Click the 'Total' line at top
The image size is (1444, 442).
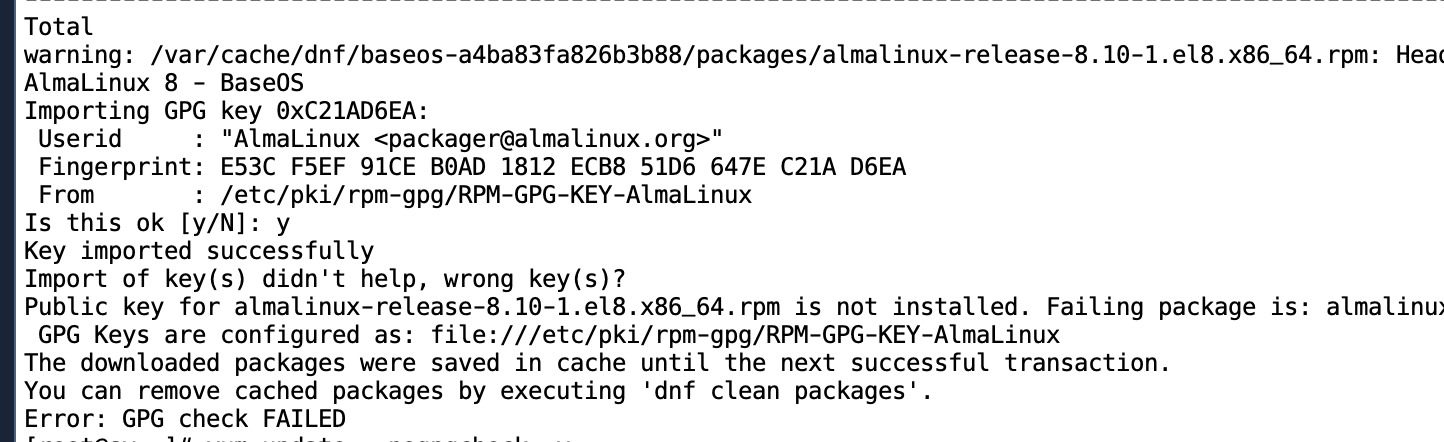click(59, 26)
